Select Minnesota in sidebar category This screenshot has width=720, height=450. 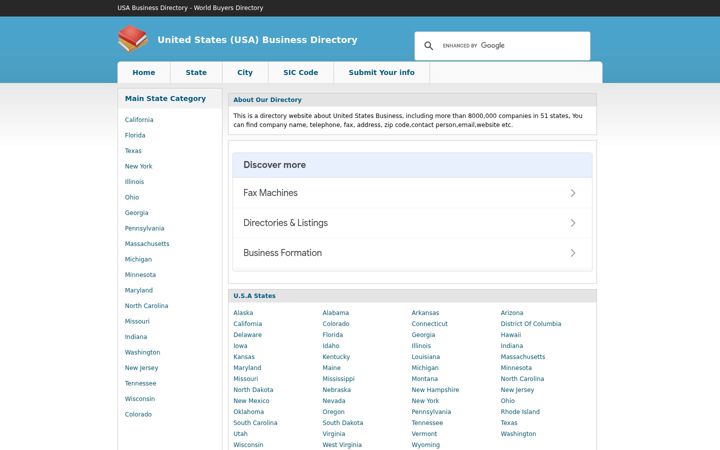140,275
